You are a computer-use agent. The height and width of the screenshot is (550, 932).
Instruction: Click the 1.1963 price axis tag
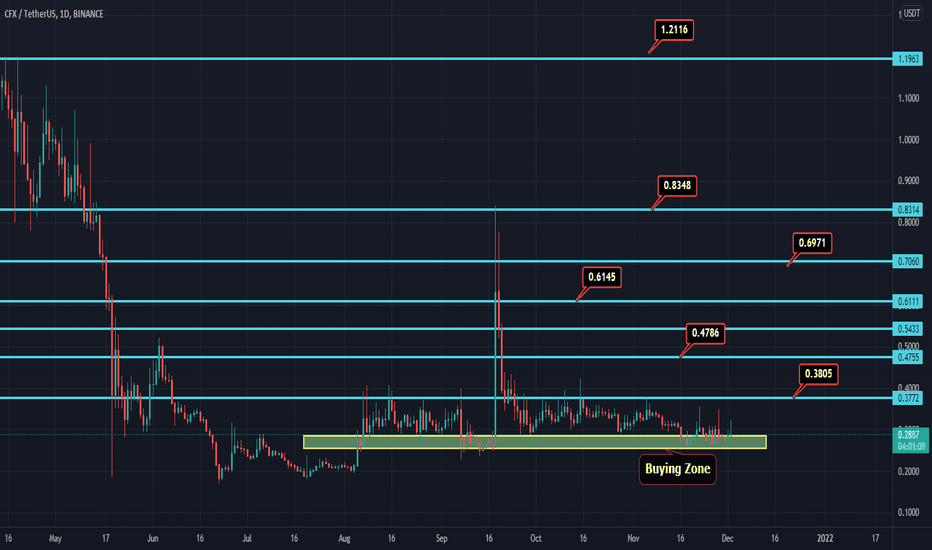coord(908,59)
